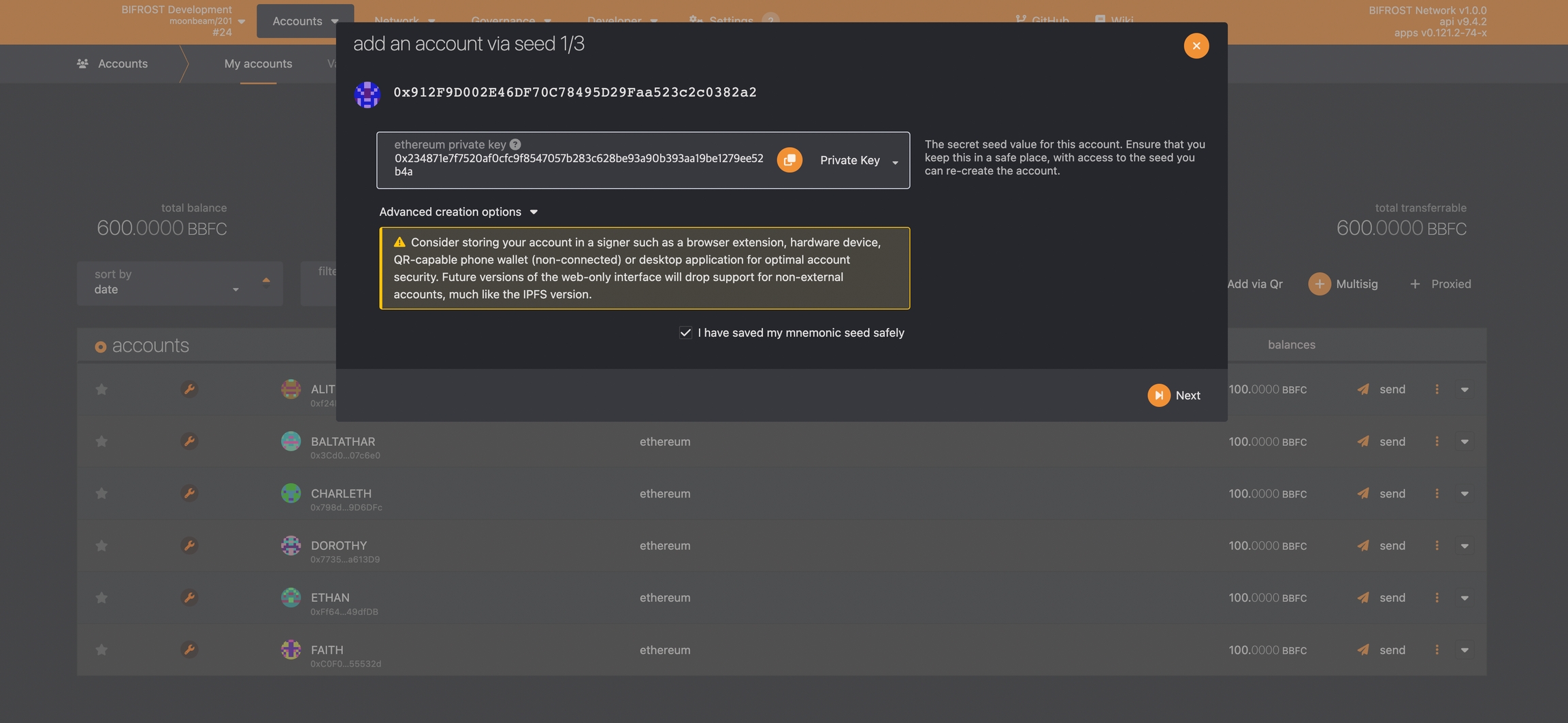
Task: Click the Proxied button
Action: [1440, 284]
